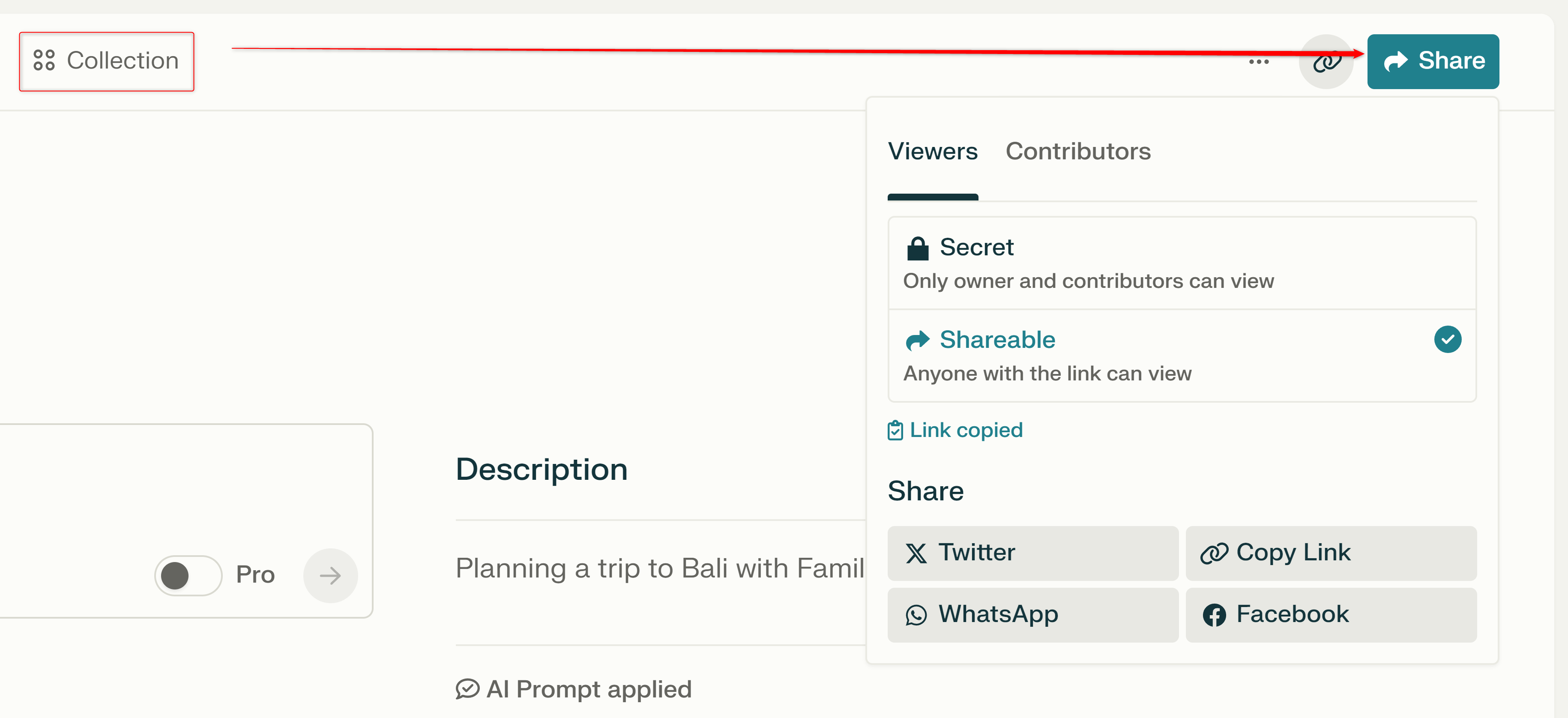Click the copy link chain icon
Viewport: 1568px width, 718px height.
[1326, 61]
